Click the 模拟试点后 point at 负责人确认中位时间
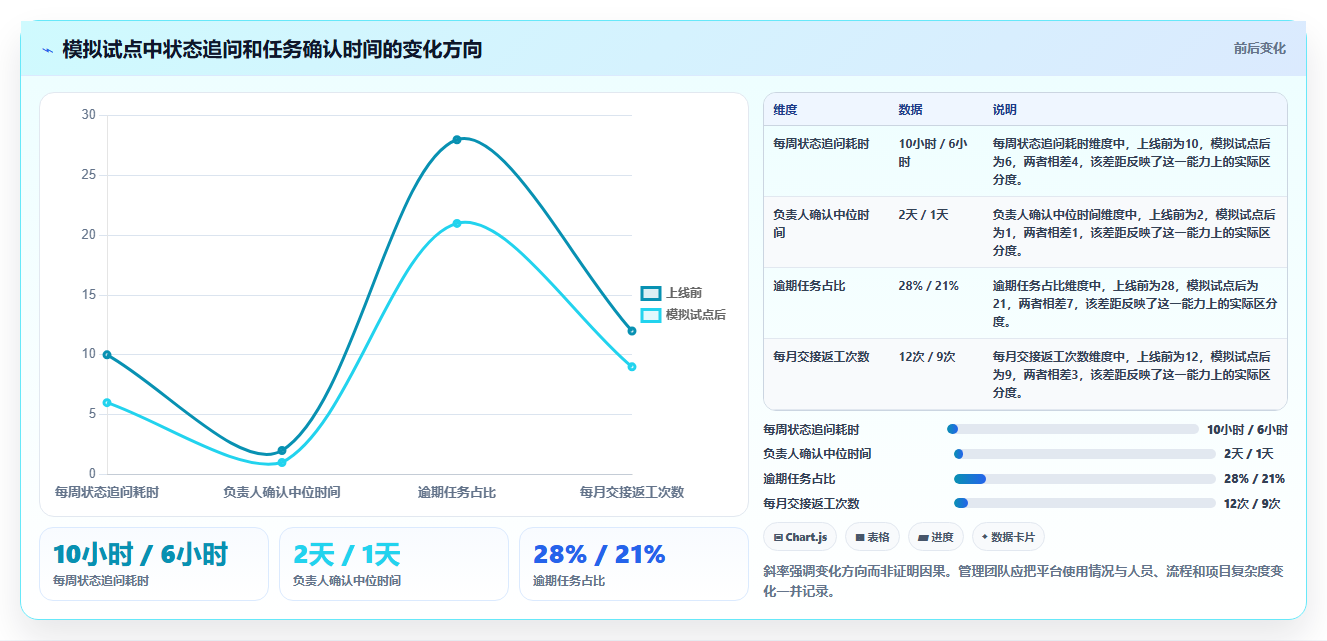Image resolution: width=1327 pixels, height=641 pixels. (282, 462)
